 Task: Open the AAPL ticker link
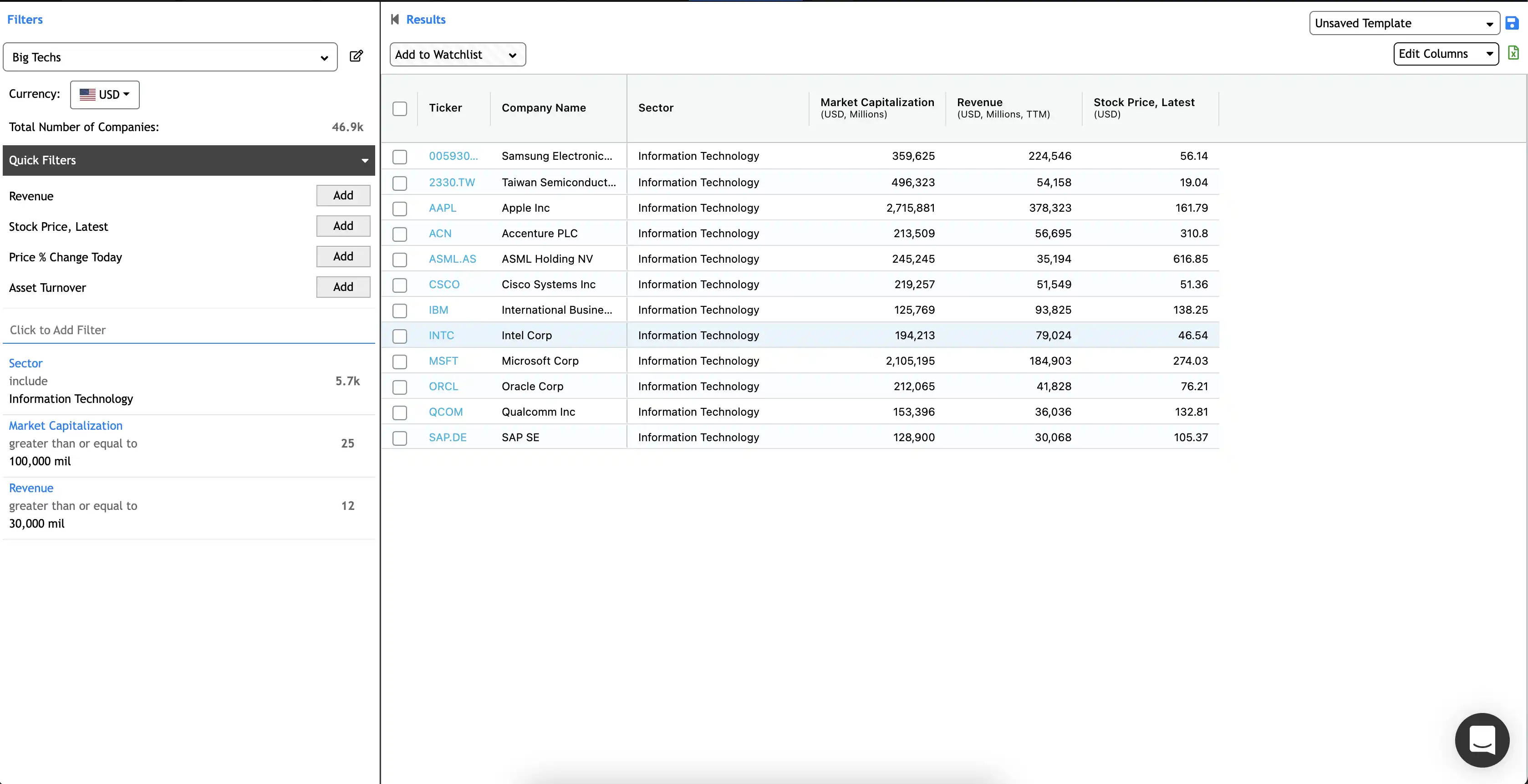(442, 208)
